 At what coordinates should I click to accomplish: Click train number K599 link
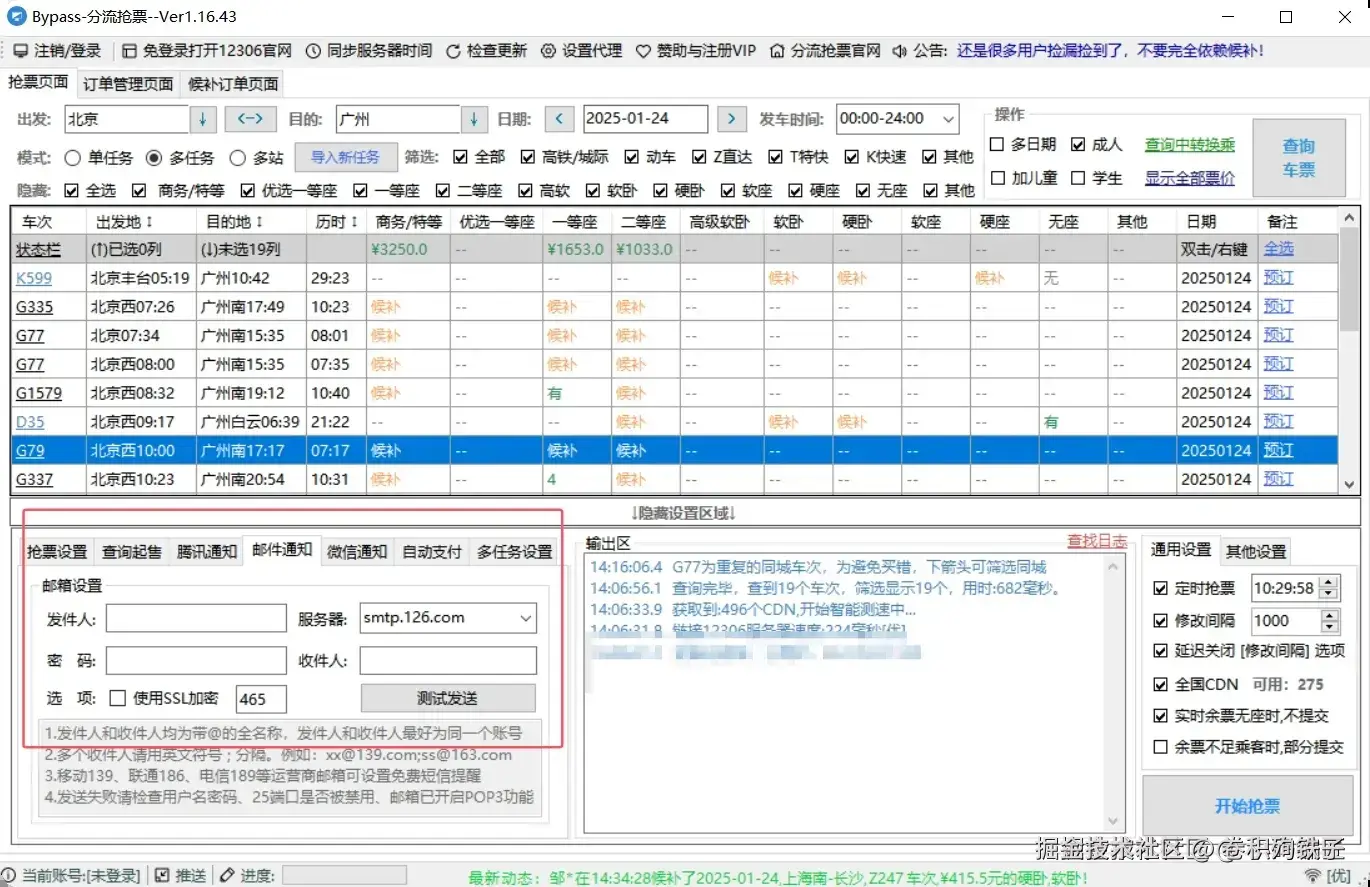[x=34, y=278]
